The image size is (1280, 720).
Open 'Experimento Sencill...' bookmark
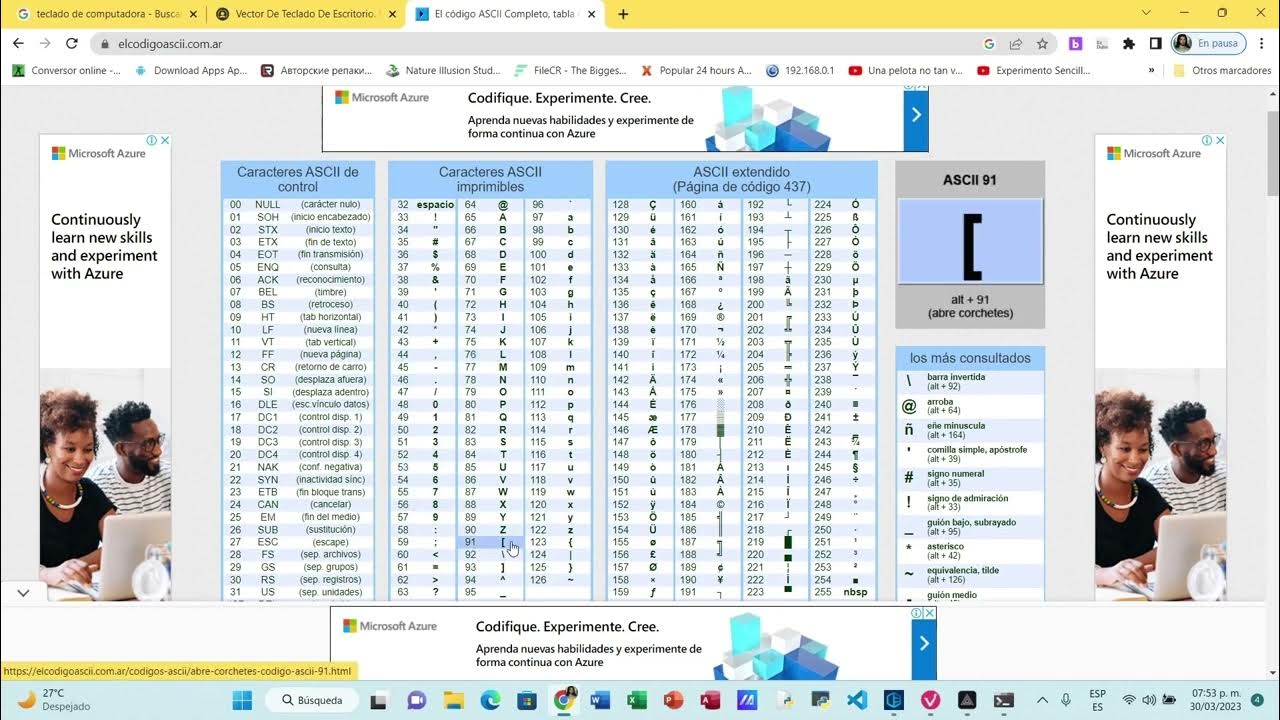[1033, 71]
